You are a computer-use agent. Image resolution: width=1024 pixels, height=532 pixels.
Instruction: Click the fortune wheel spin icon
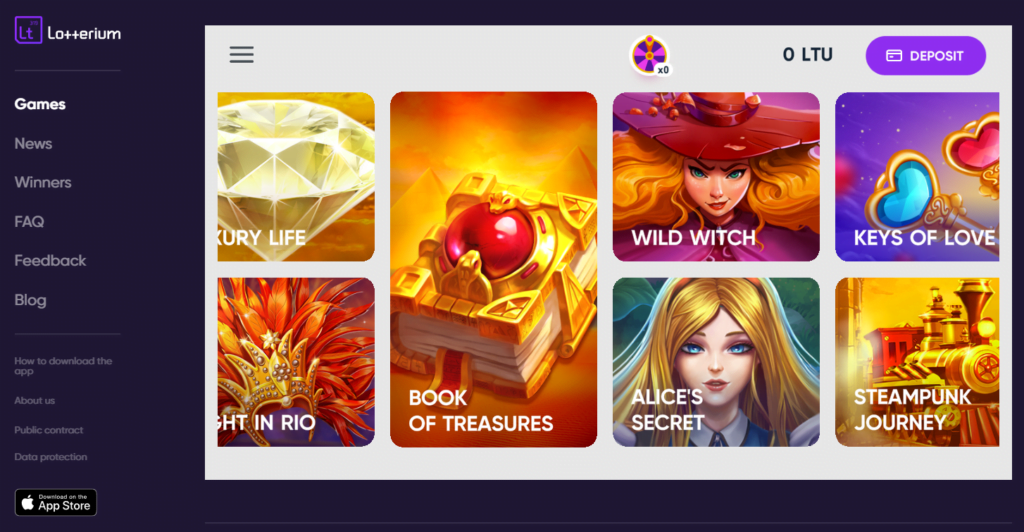coord(650,55)
